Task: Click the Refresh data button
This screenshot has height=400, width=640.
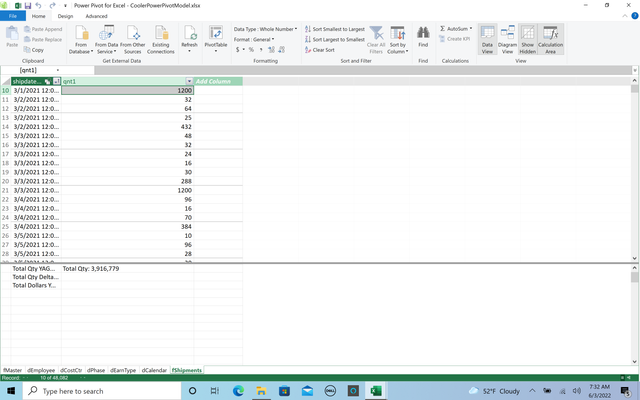Action: (189, 39)
